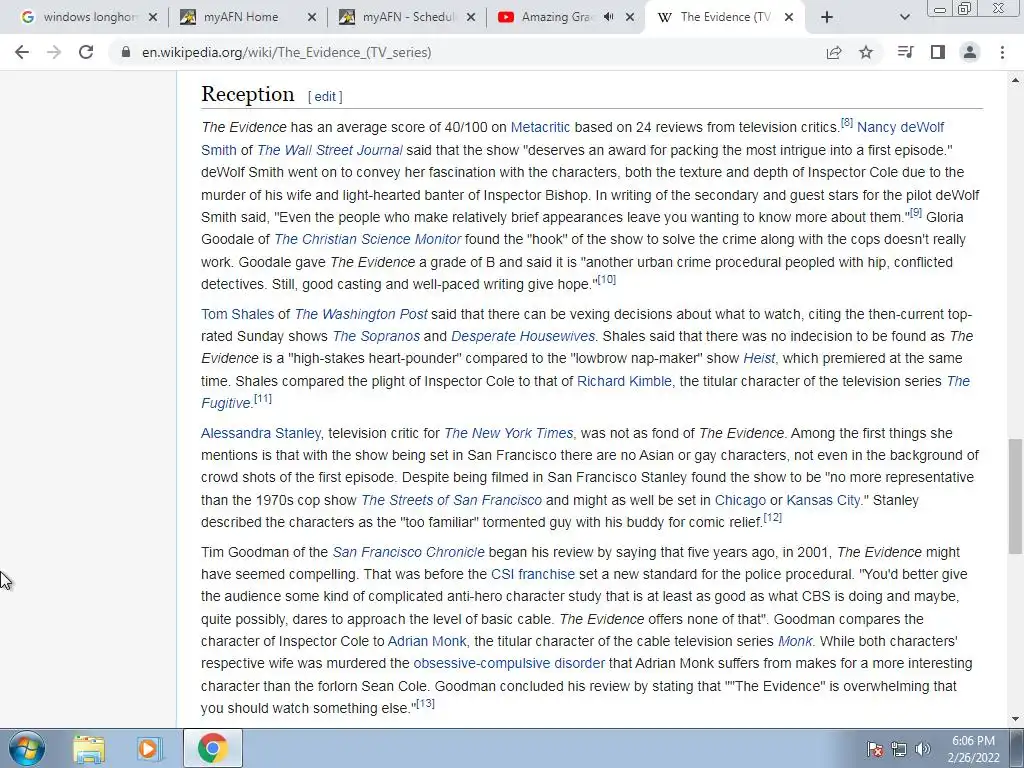Viewport: 1024px width, 768px height.
Task: Open citation 9 reference
Action: click(916, 212)
